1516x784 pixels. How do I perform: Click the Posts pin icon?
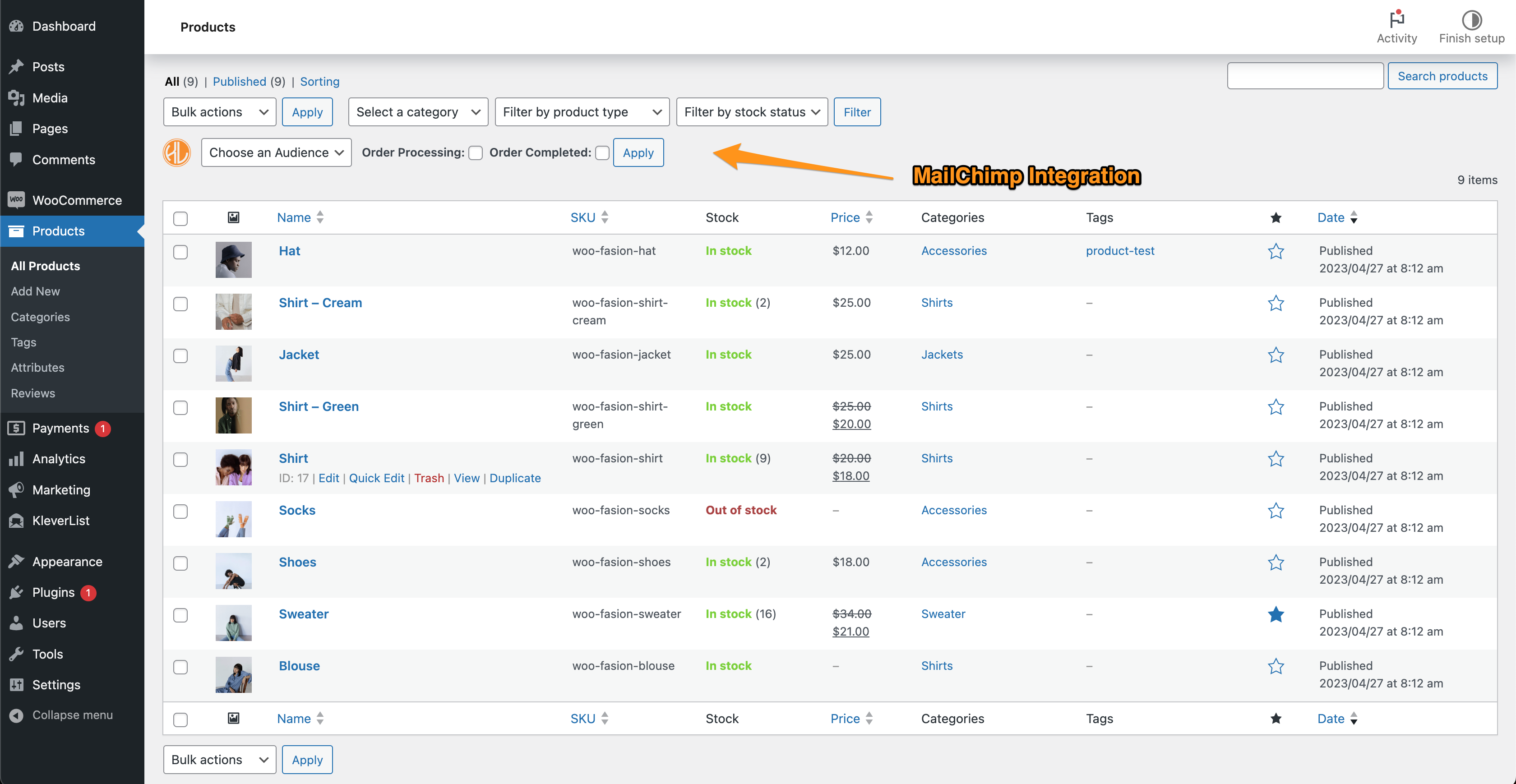17,66
